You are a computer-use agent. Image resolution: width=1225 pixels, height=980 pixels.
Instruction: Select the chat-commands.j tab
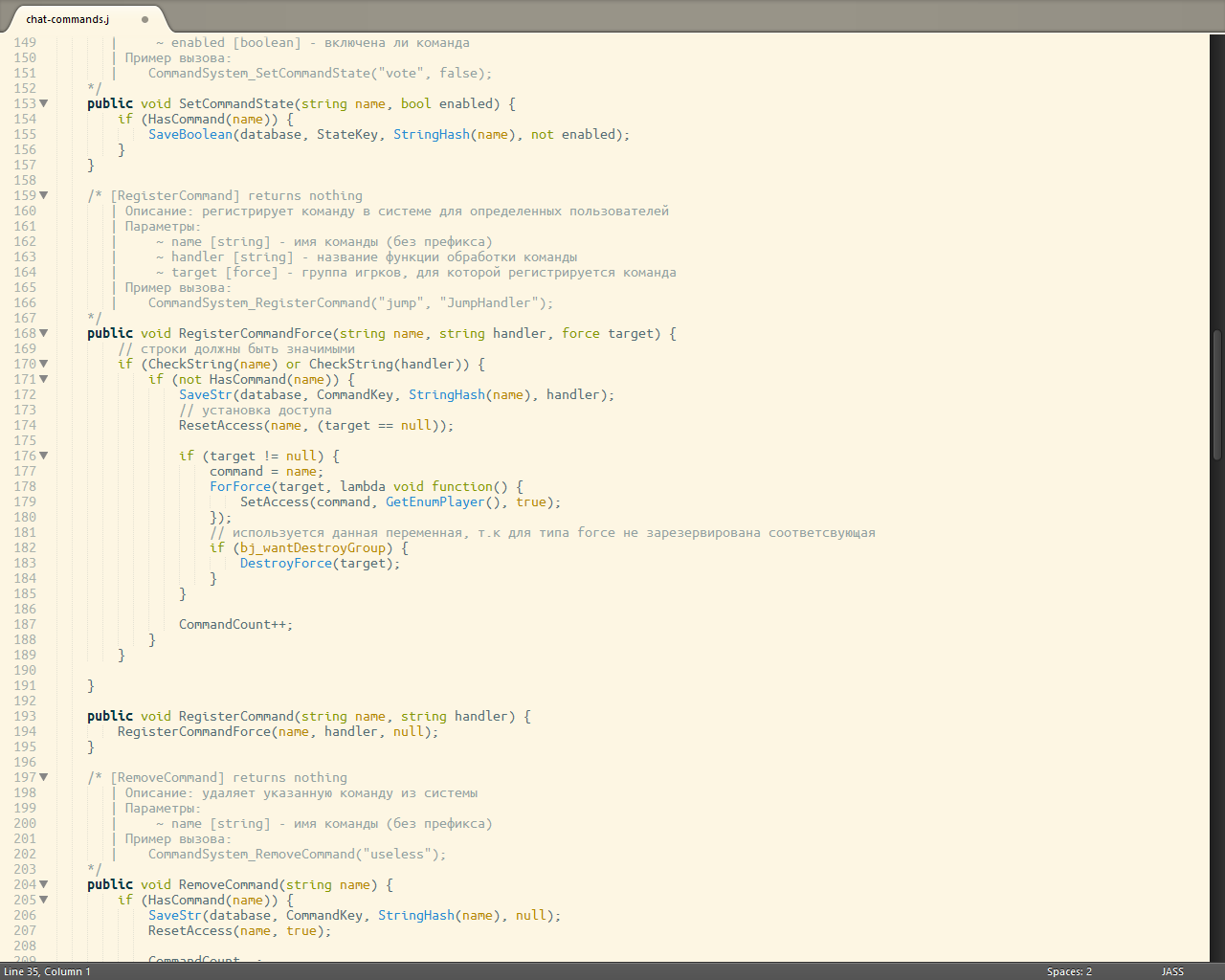click(67, 19)
